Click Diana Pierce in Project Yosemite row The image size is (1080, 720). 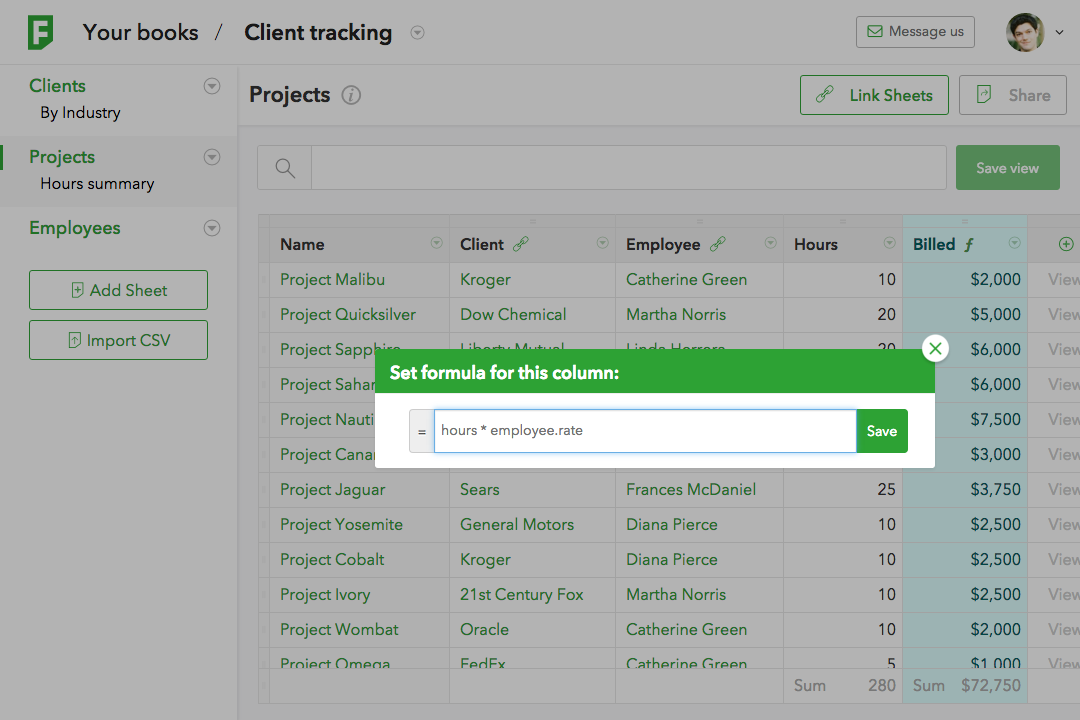(x=672, y=525)
